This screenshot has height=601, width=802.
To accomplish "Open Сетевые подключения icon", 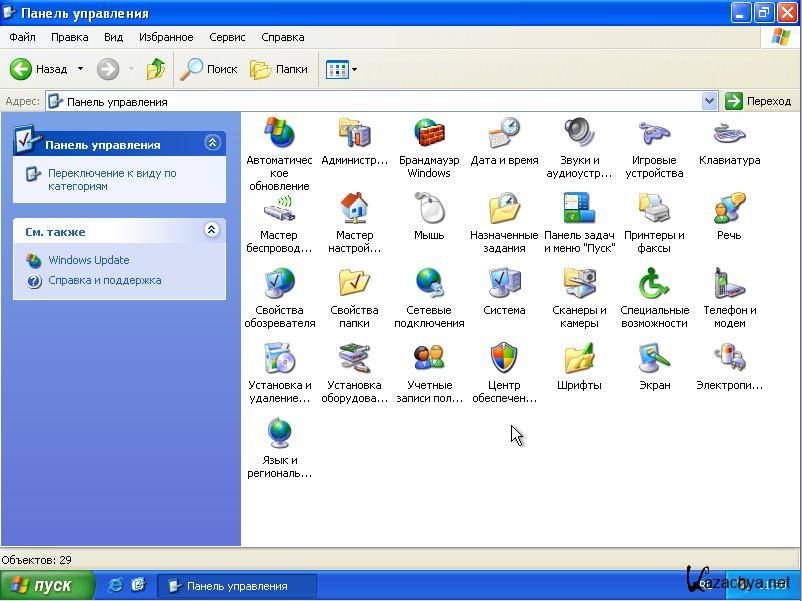I will (429, 284).
